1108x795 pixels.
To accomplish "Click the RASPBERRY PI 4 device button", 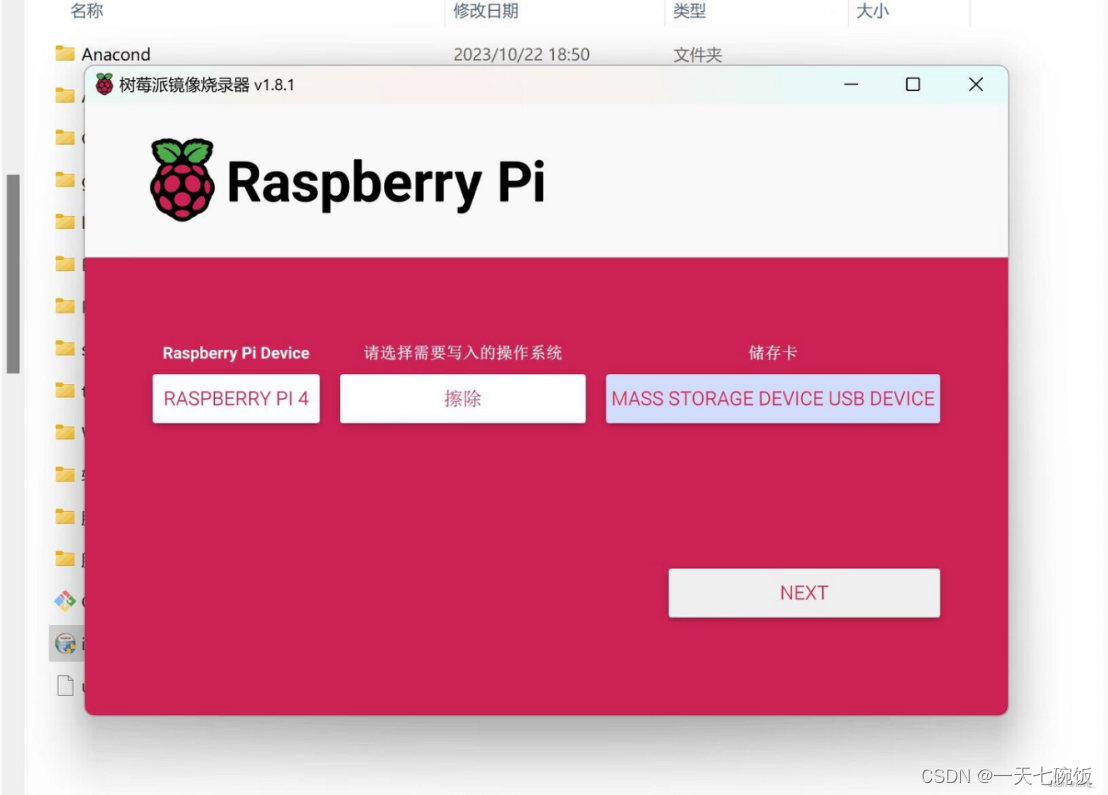I will [x=236, y=399].
